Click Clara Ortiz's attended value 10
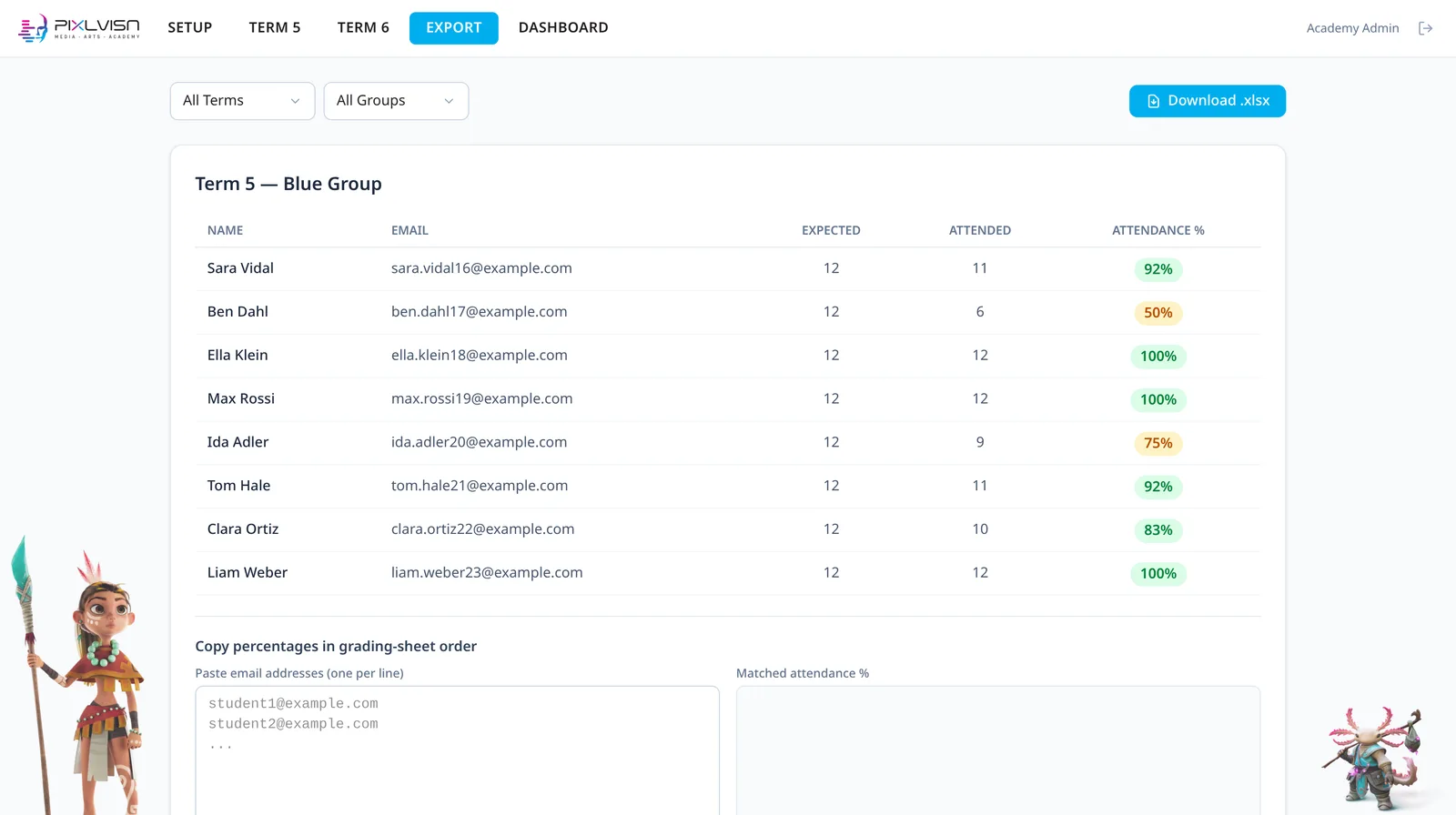The image size is (1456, 815). [x=980, y=529]
